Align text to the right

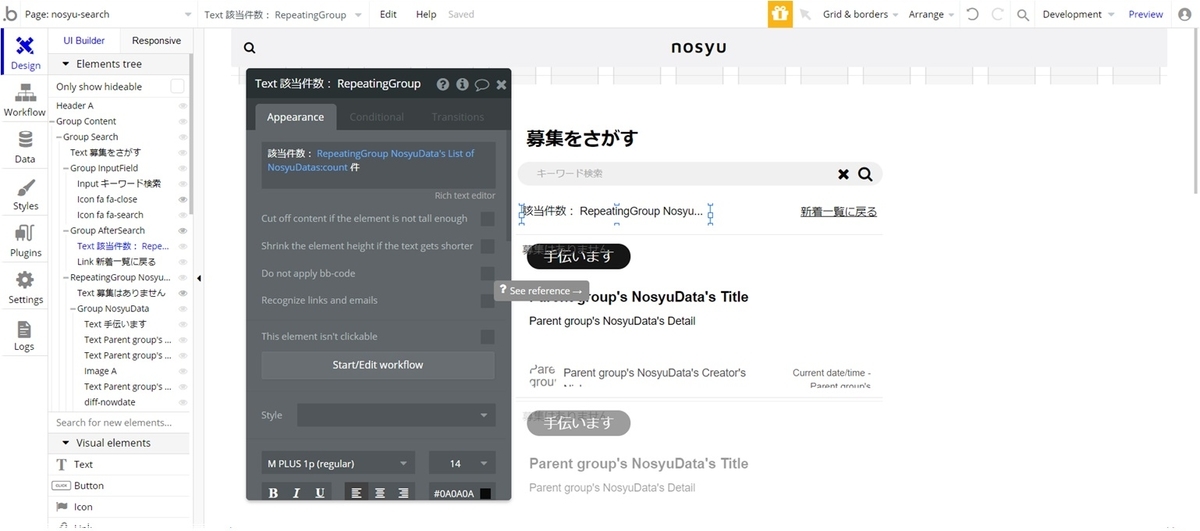coord(403,493)
